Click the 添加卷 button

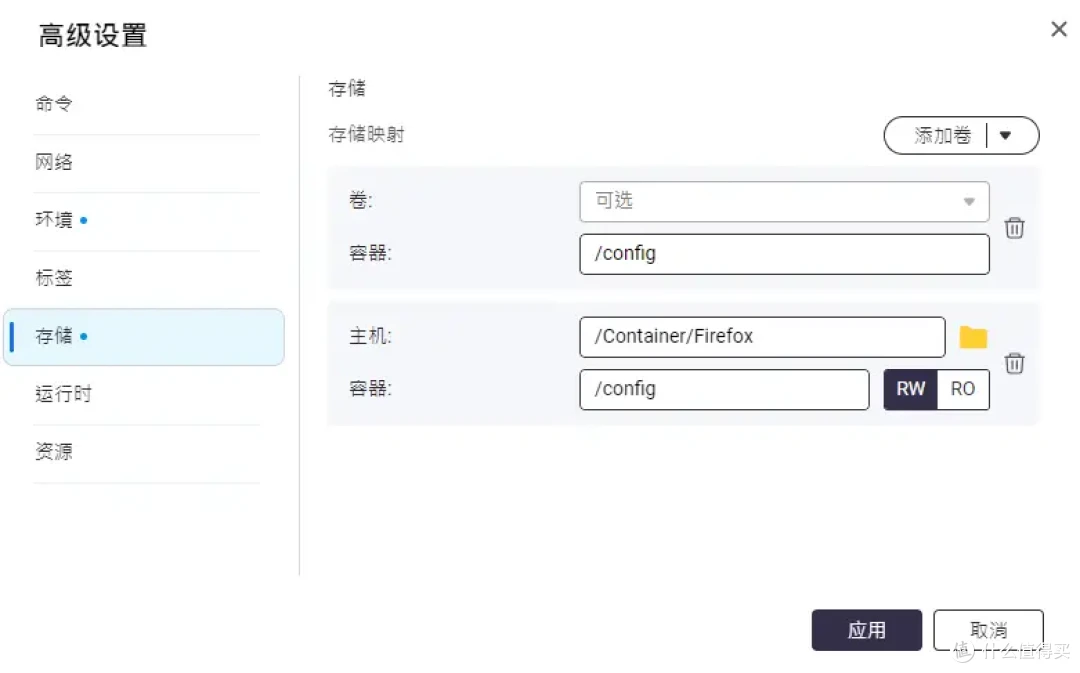(x=942, y=135)
